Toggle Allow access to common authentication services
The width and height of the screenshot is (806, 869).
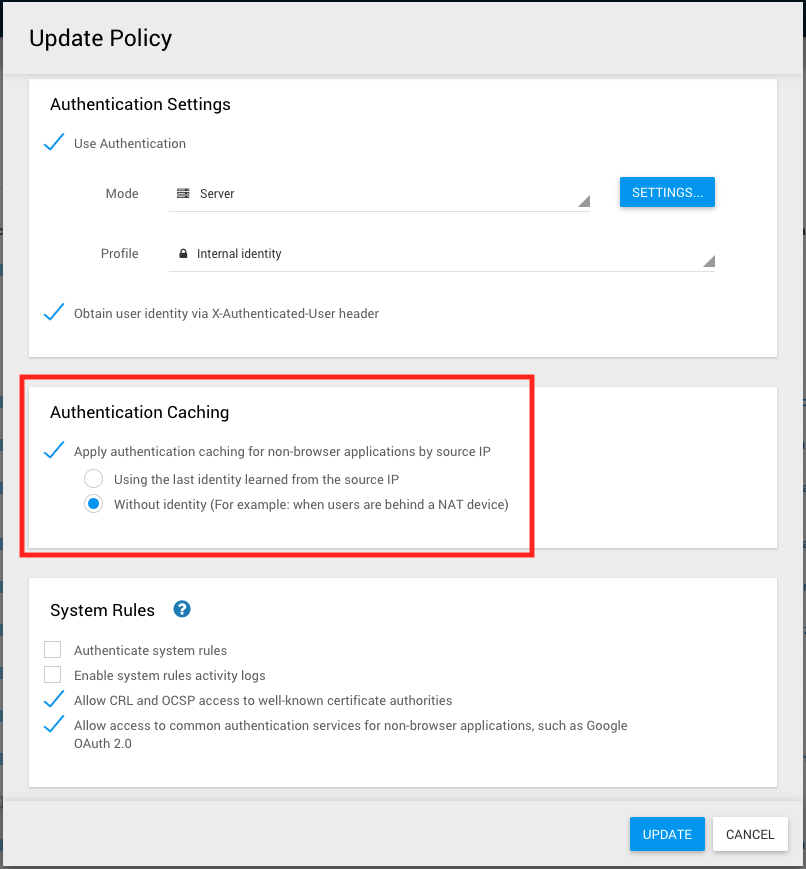coord(55,725)
